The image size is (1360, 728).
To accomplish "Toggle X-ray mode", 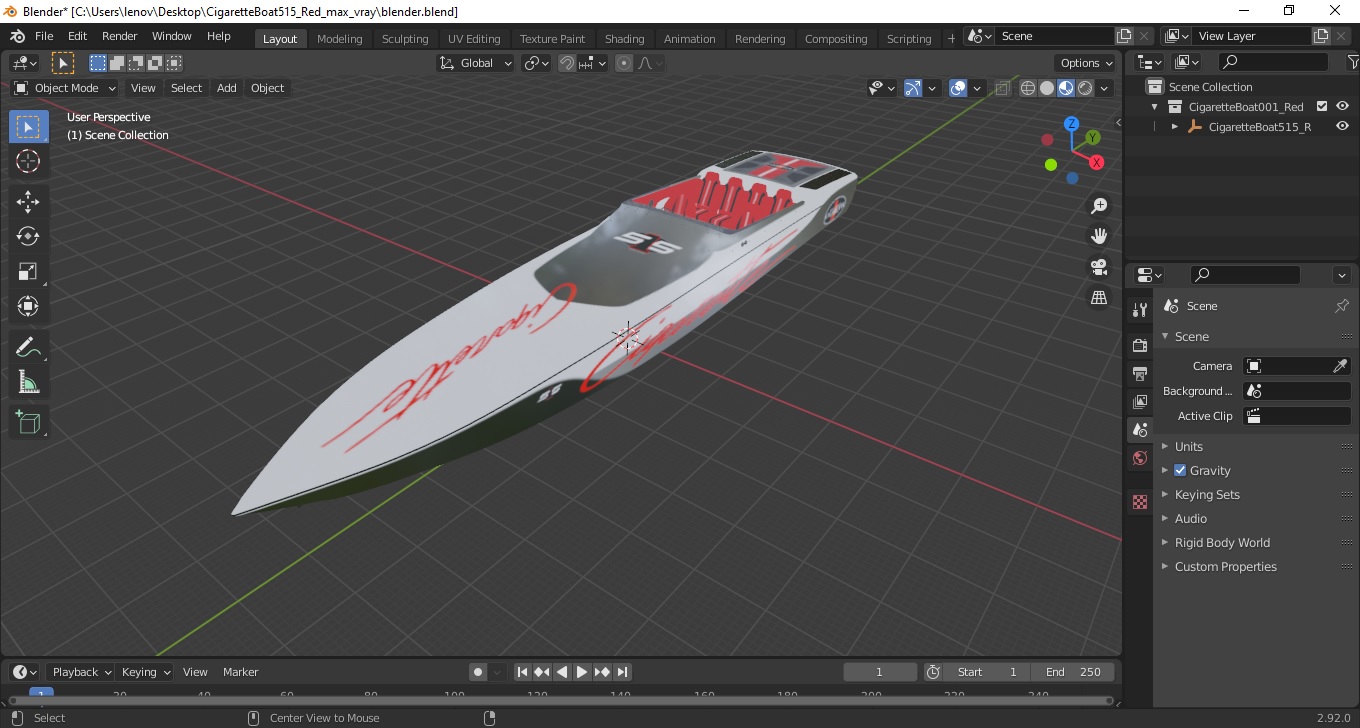I will pyautogui.click(x=1002, y=88).
